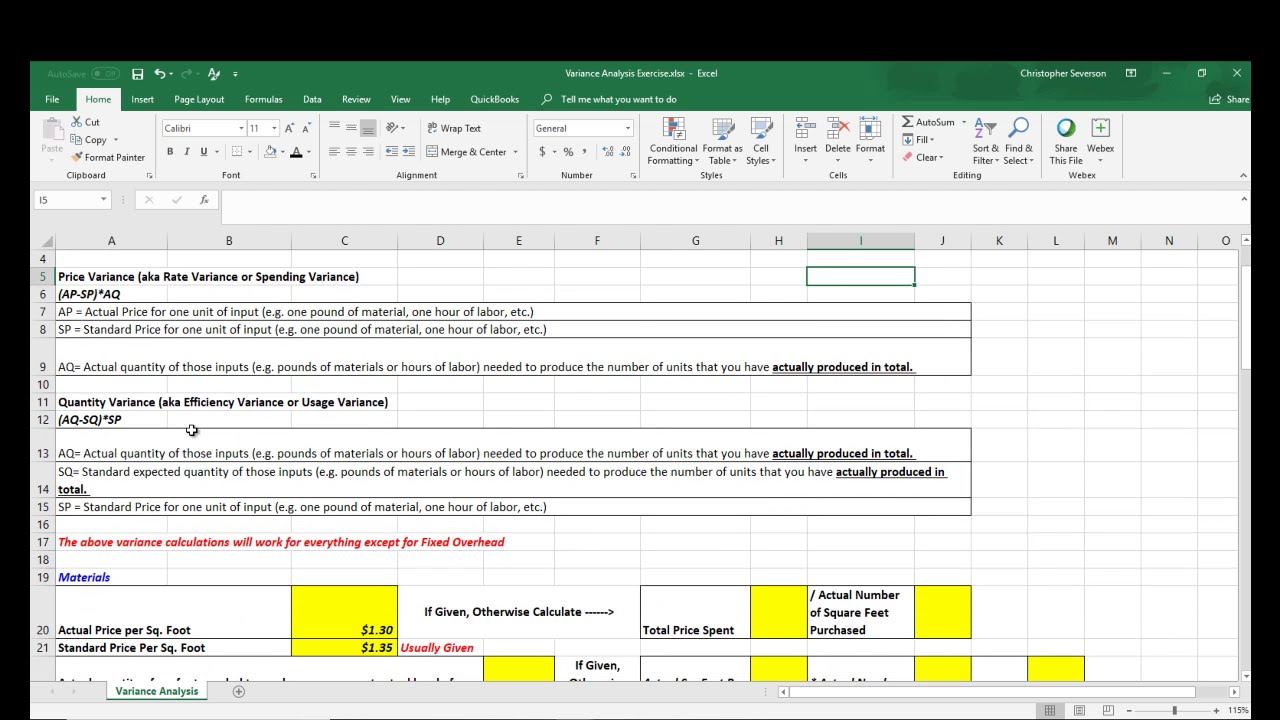
Task: Click the Save floppy disk icon
Action: (x=137, y=74)
